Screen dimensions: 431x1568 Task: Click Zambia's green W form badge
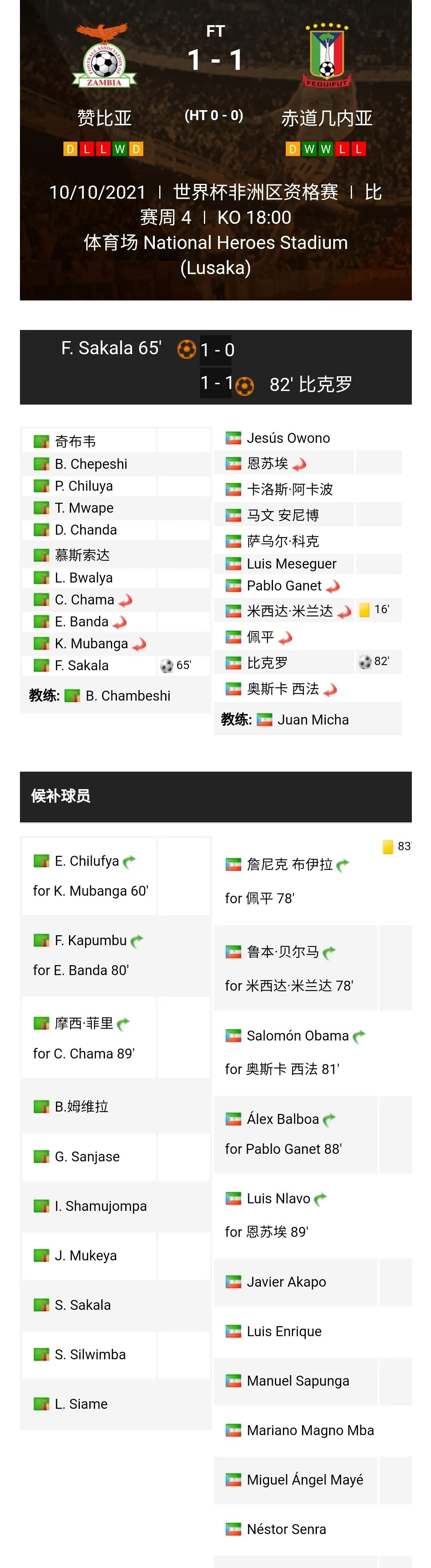click(x=120, y=149)
